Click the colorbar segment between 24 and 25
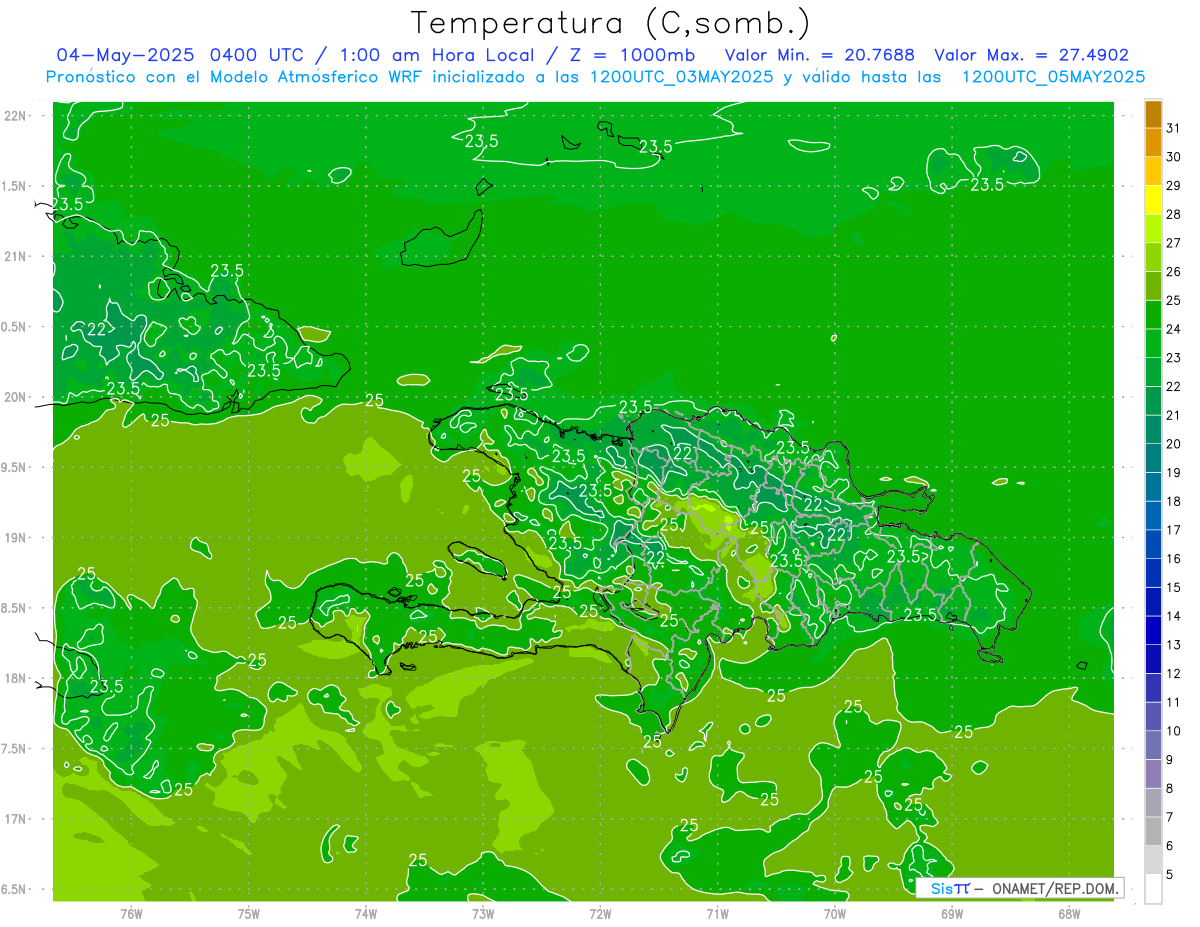 click(1153, 315)
